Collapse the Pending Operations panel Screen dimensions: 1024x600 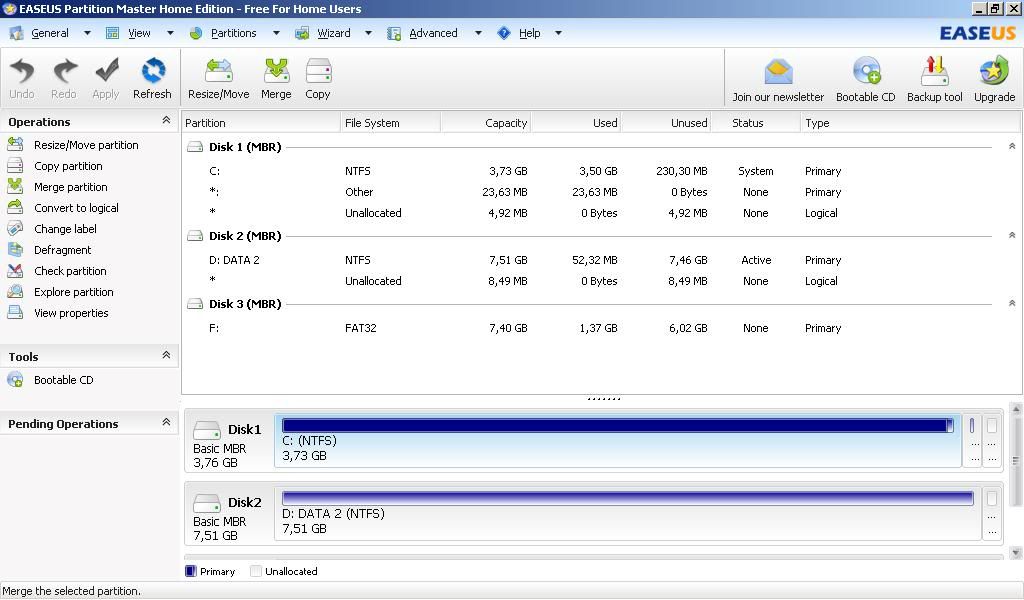tap(167, 422)
